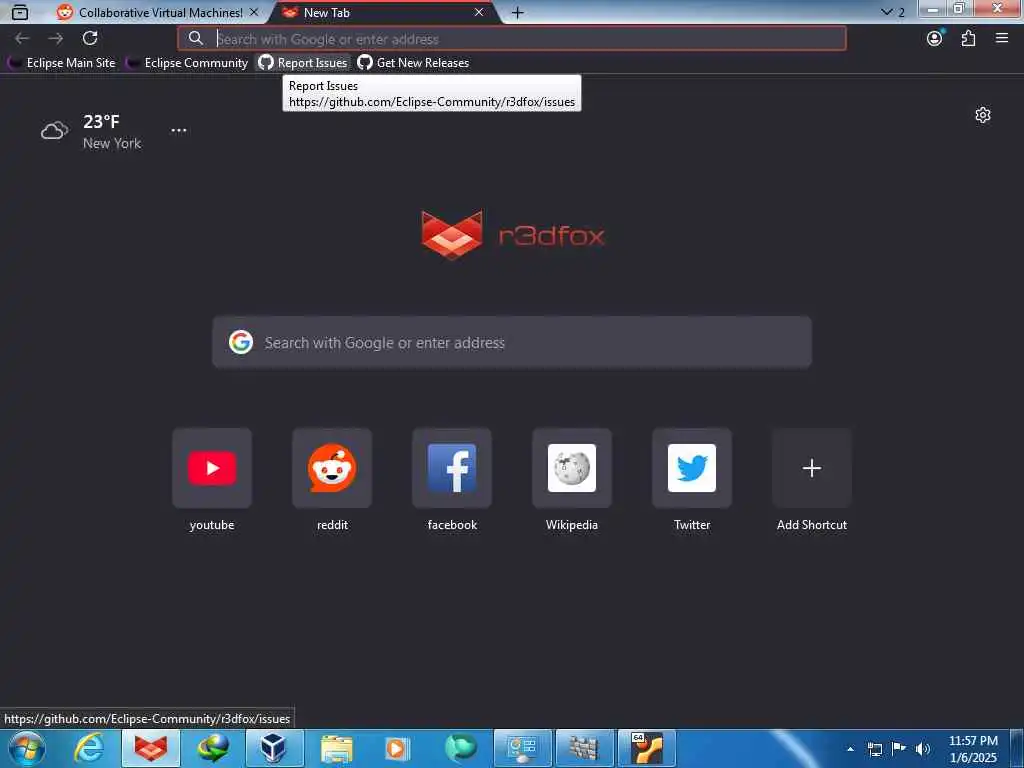Click the teal sphere taskbar icon
This screenshot has width=1024, height=768.
(x=460, y=748)
